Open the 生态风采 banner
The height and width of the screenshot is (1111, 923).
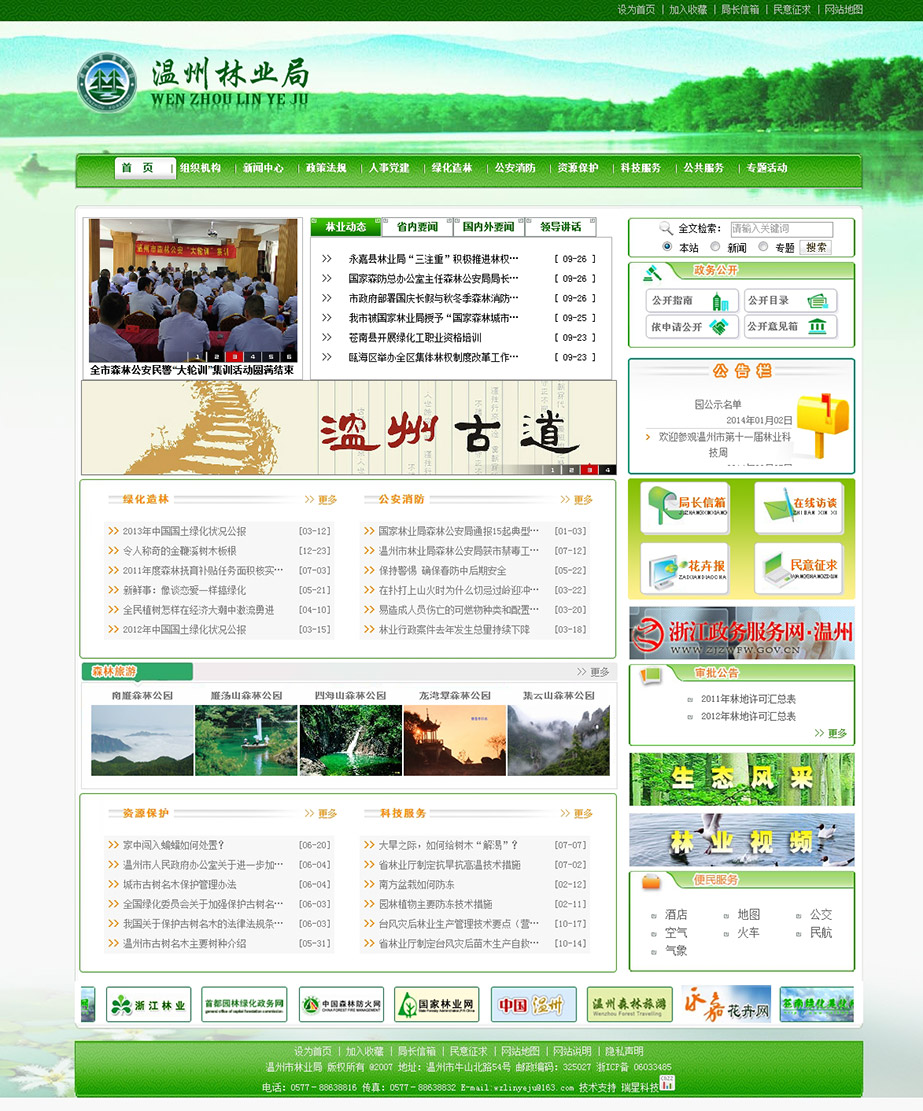[742, 779]
